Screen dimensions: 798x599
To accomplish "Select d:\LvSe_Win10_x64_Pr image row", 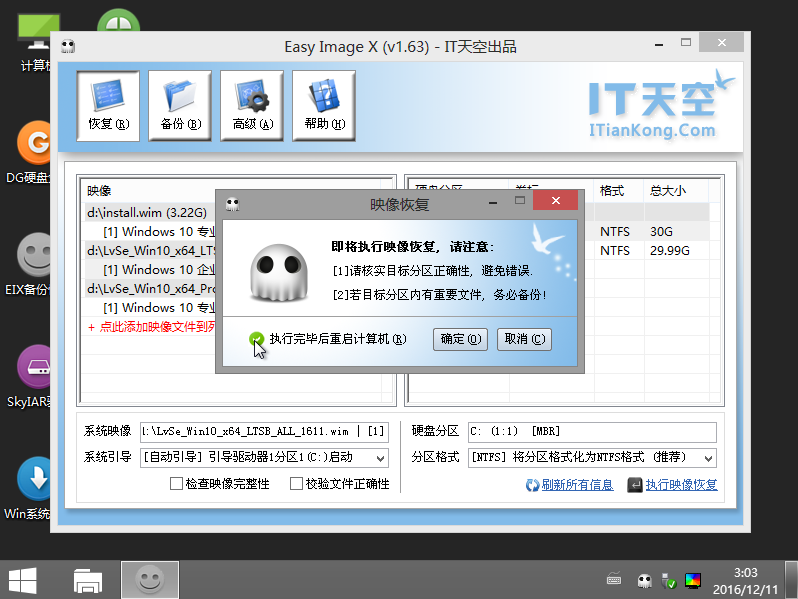I will (151, 289).
